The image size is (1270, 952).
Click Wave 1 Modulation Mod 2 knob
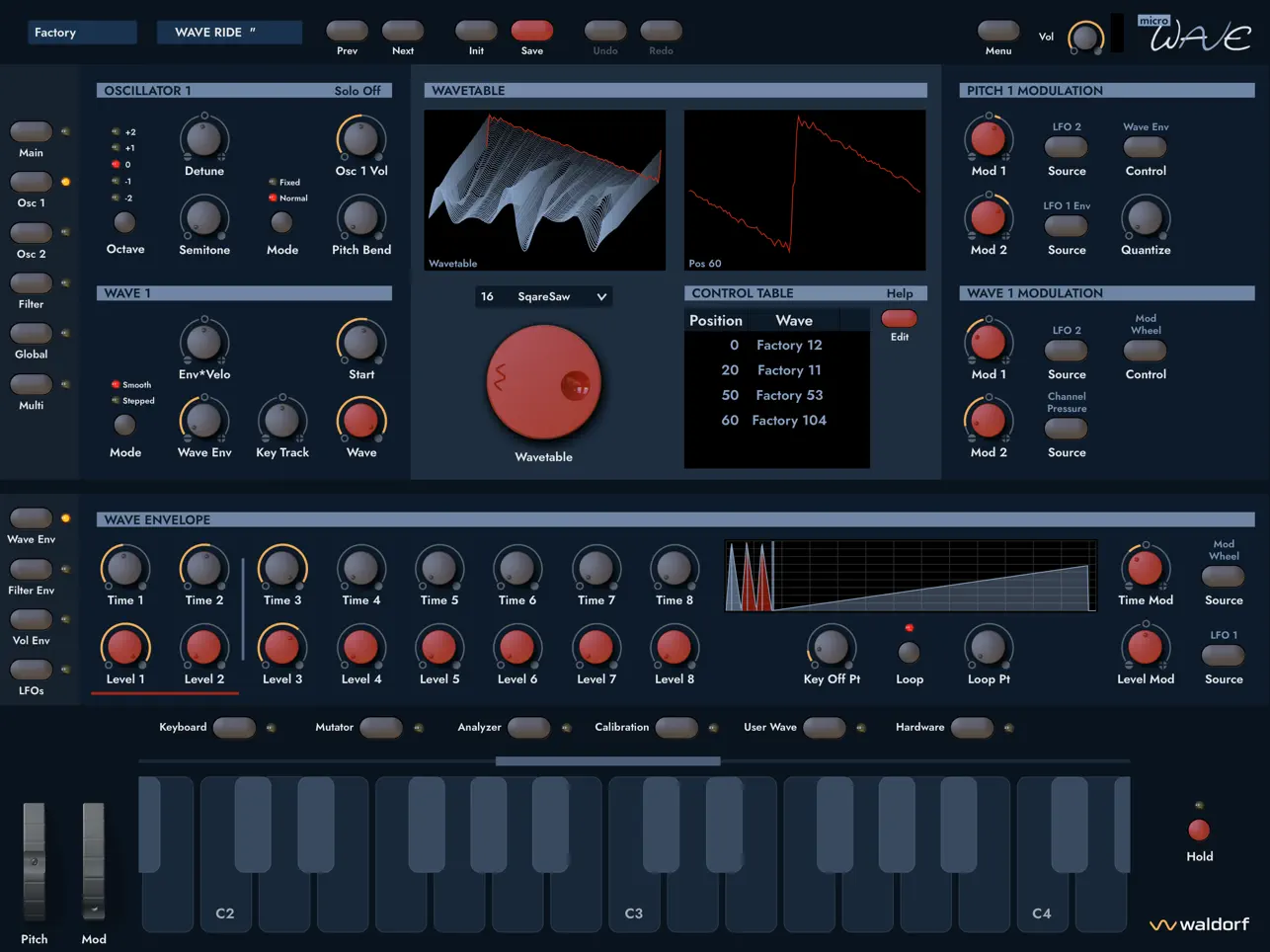coord(989,421)
